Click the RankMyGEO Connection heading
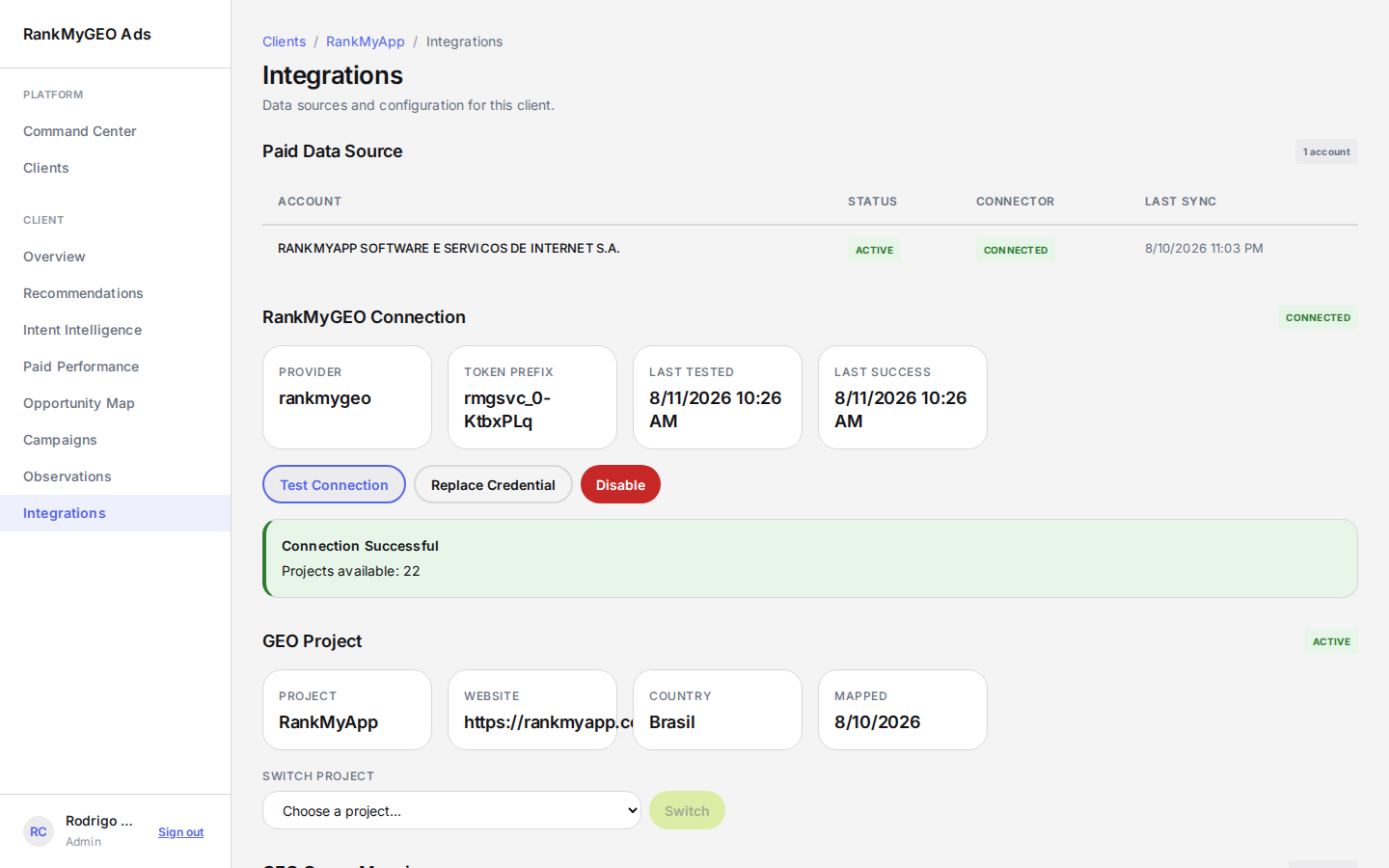The width and height of the screenshot is (1389, 868). click(364, 317)
